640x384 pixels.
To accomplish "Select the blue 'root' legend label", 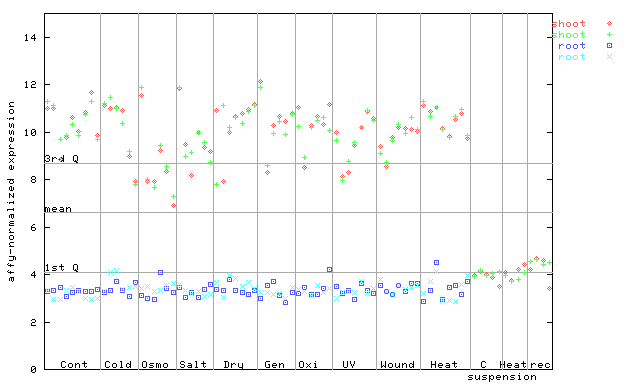I will pyautogui.click(x=572, y=46).
